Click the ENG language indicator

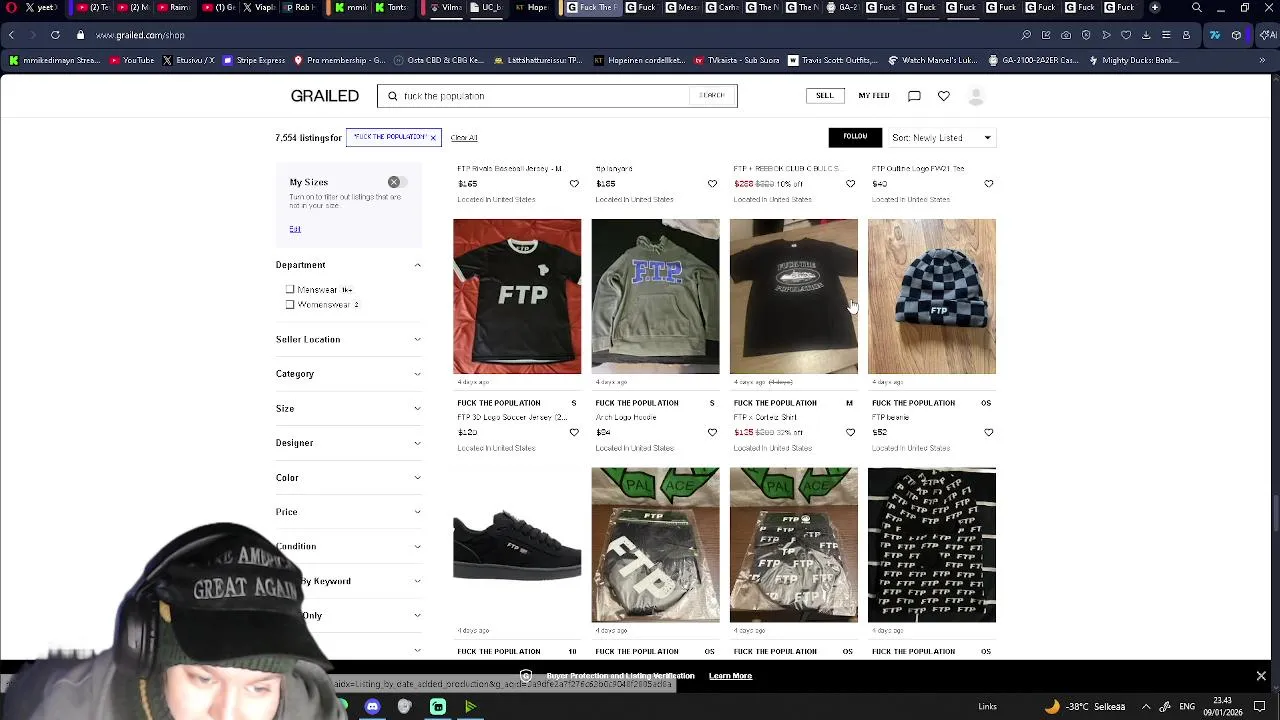pyautogui.click(x=1188, y=707)
